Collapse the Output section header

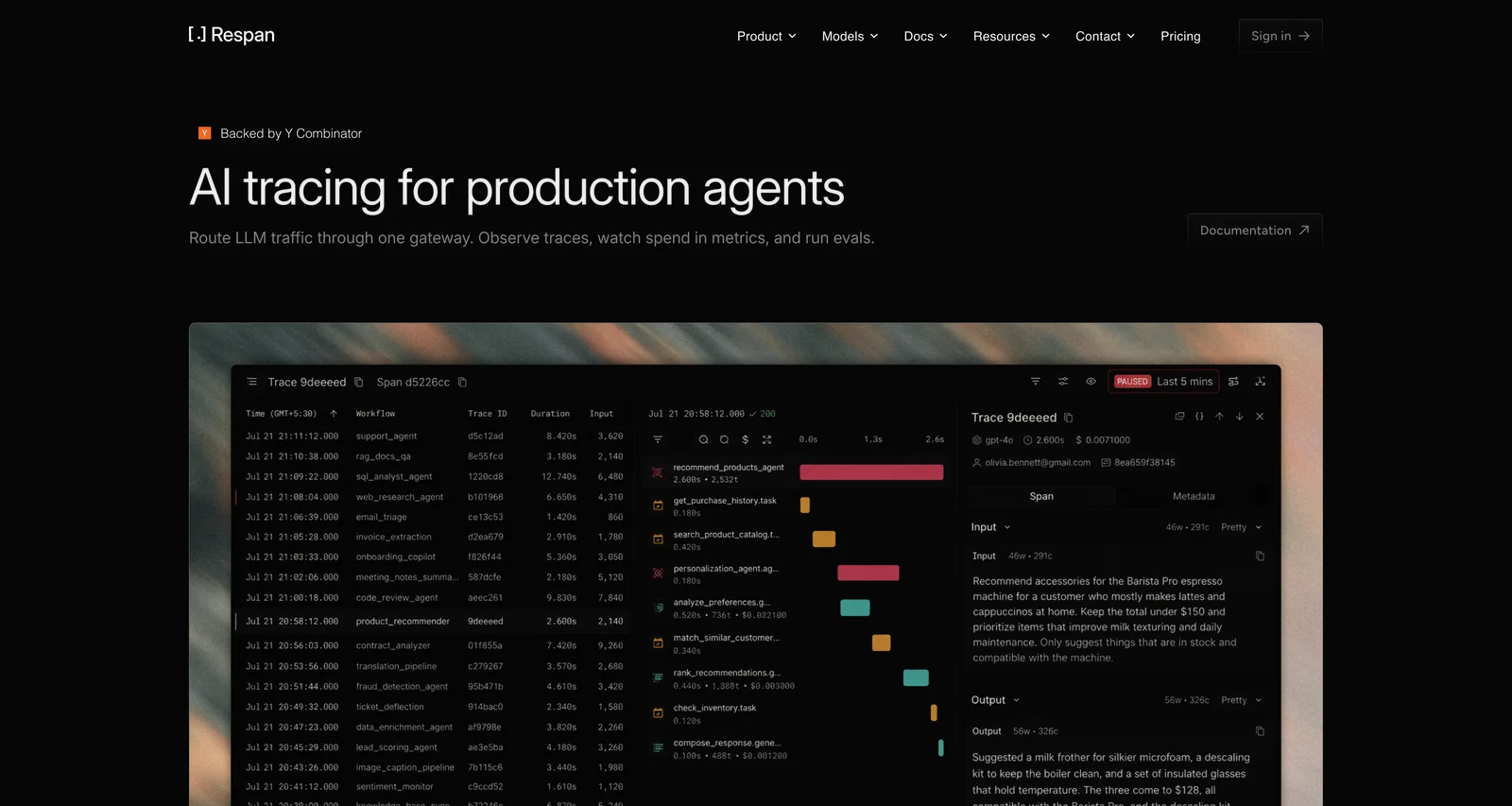click(x=995, y=700)
